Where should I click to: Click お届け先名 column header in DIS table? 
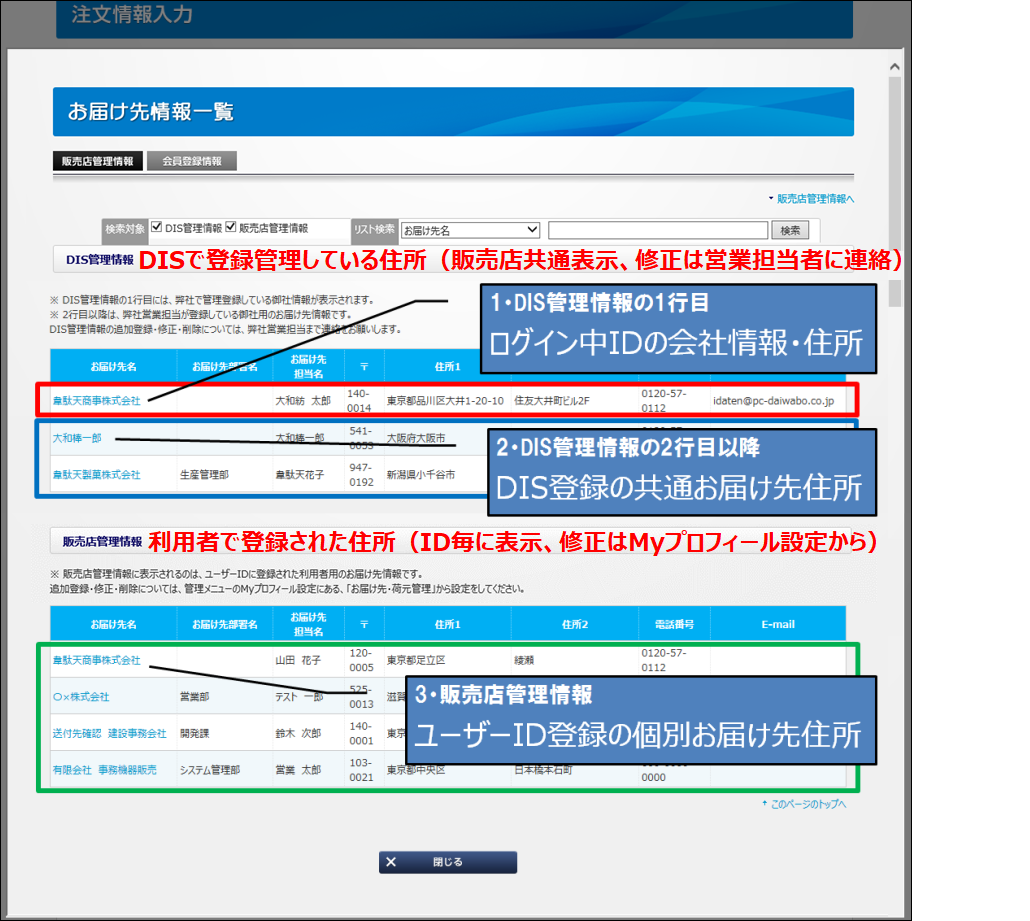(113, 366)
